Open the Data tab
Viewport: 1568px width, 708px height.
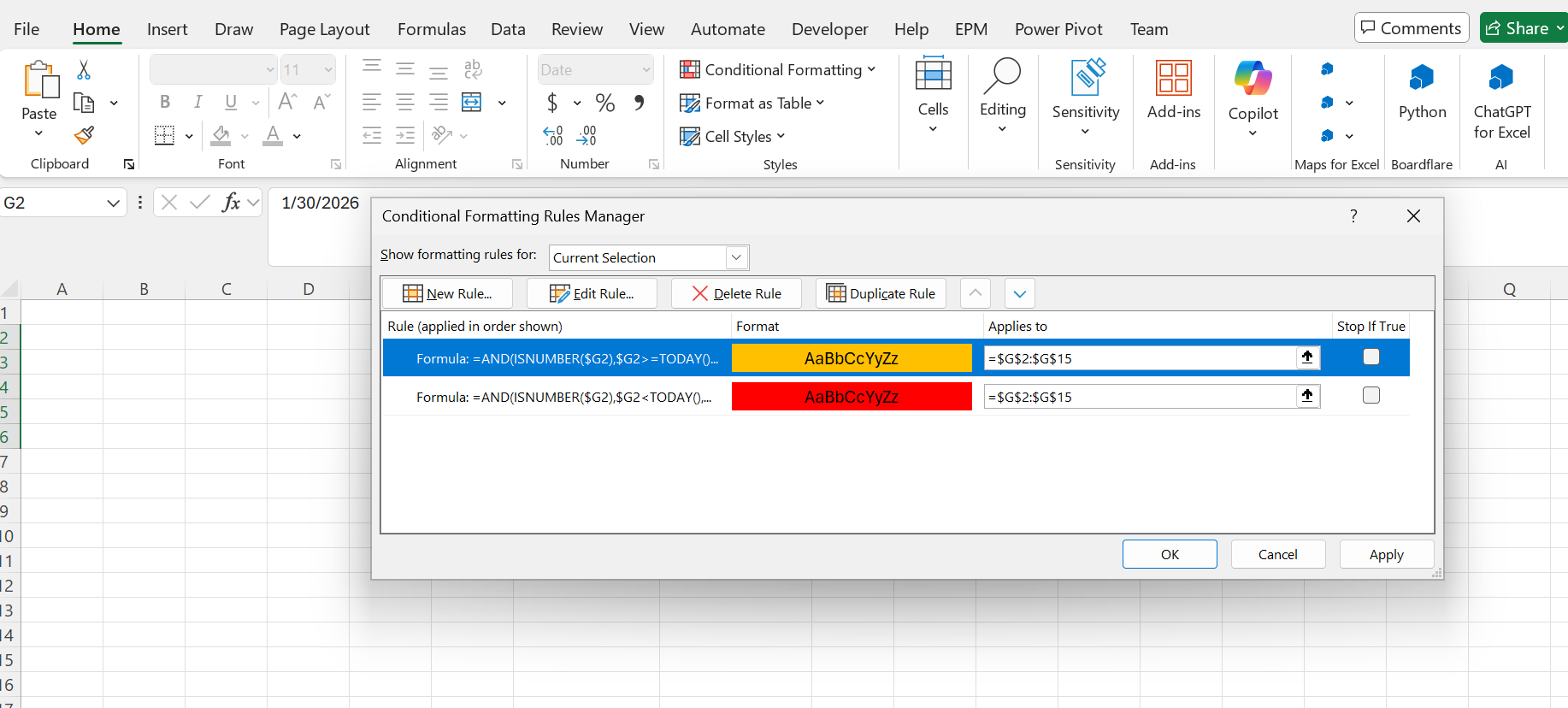coord(508,29)
